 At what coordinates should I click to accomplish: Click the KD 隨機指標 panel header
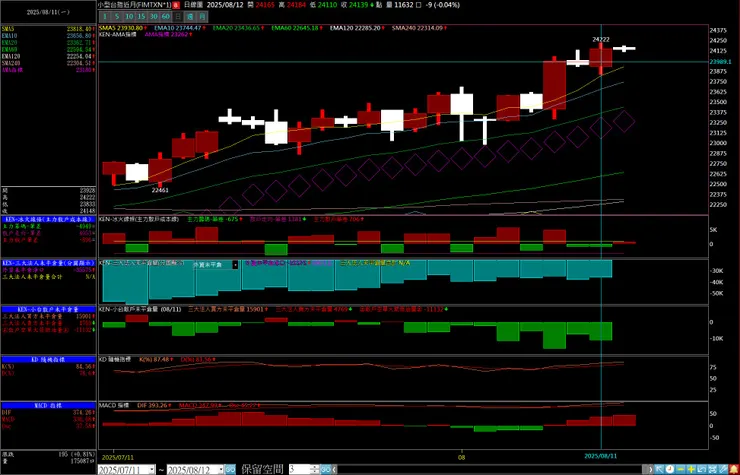(x=49, y=360)
